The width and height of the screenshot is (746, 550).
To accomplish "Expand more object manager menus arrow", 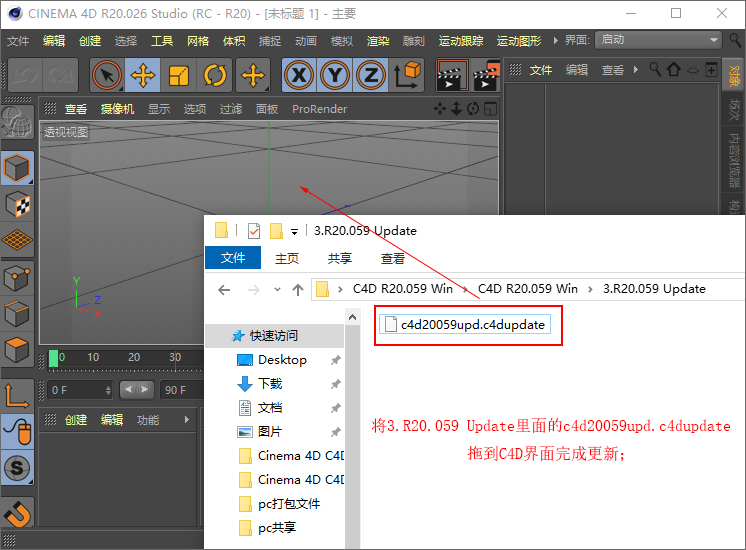I will coord(636,70).
